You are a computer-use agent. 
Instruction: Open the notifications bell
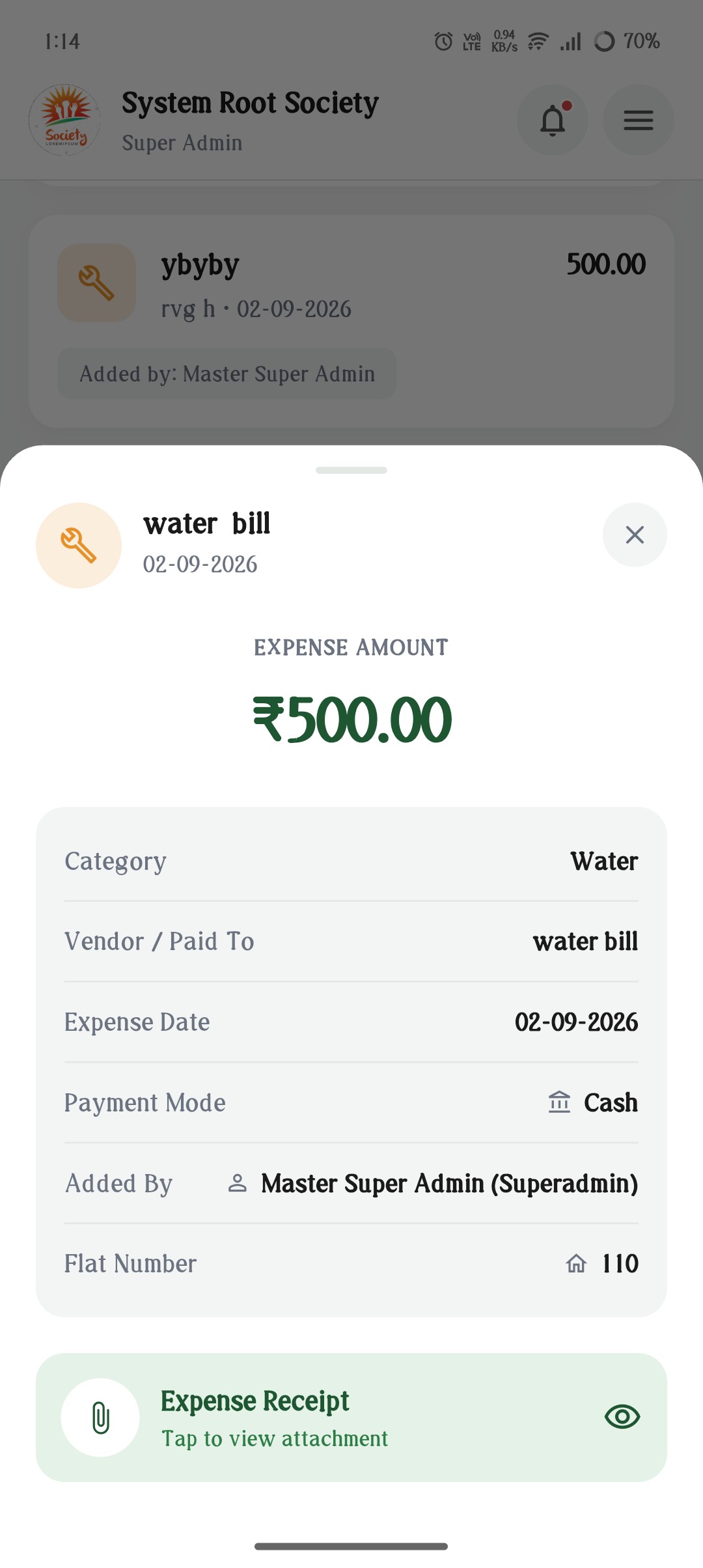[553, 120]
